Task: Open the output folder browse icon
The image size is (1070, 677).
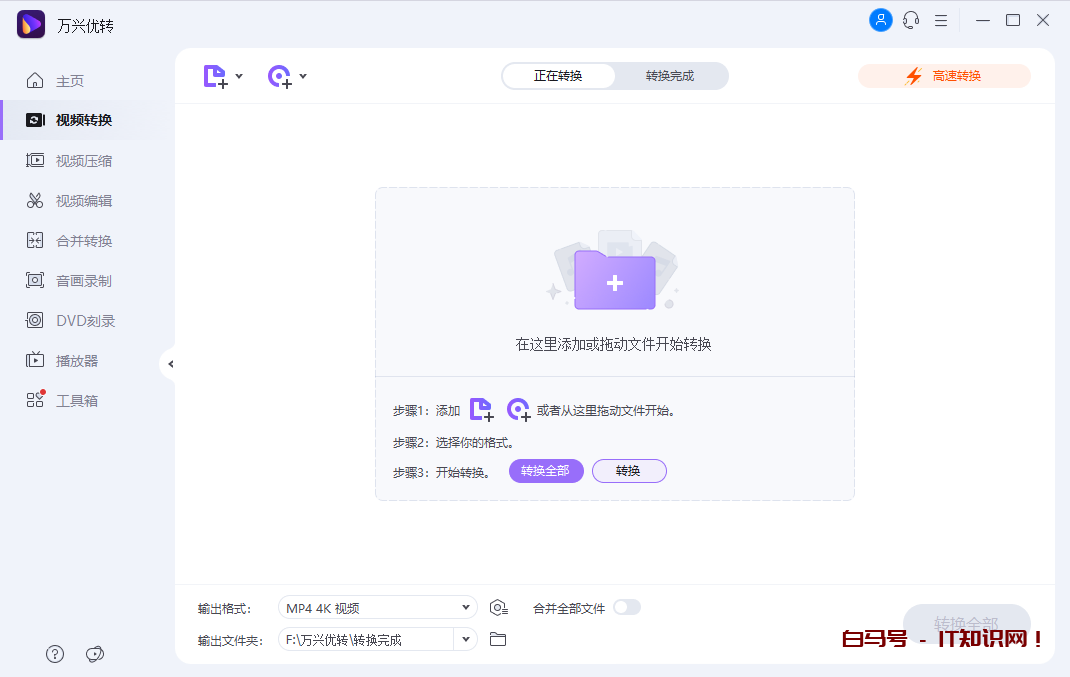Action: tap(498, 639)
